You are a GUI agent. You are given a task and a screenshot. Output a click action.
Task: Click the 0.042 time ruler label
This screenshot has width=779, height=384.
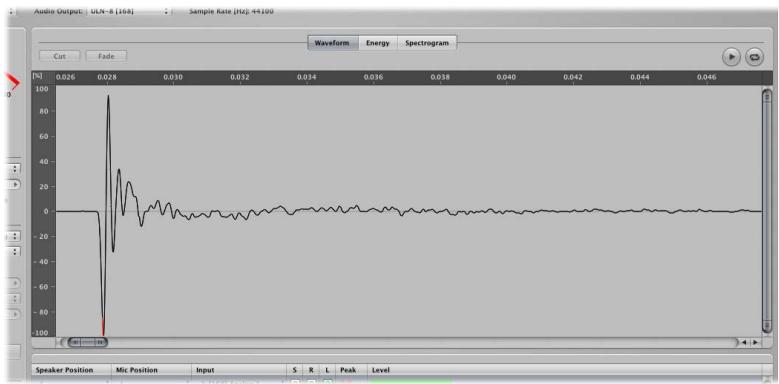pos(573,77)
